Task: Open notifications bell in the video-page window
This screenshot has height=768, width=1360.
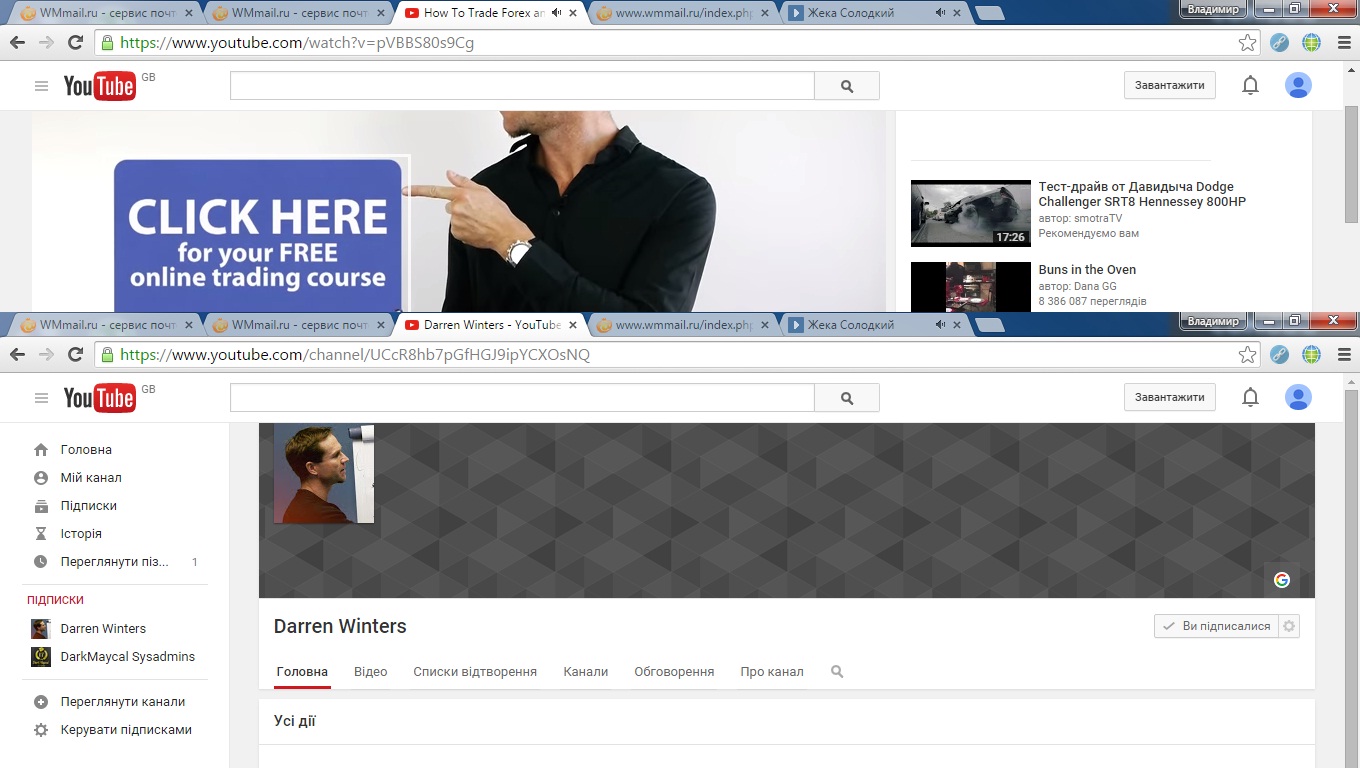Action: click(1250, 86)
